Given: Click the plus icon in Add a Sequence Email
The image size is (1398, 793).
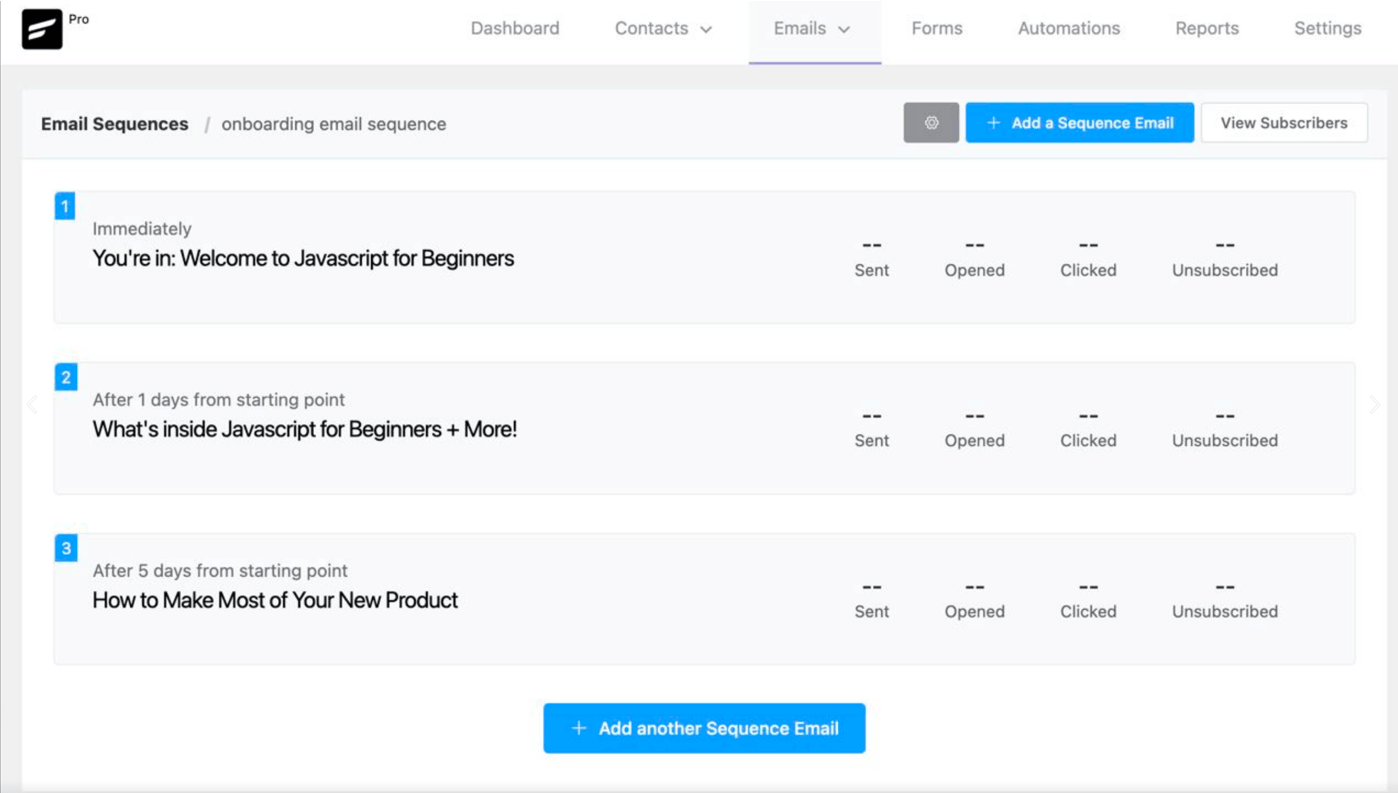Looking at the screenshot, I should [991, 122].
